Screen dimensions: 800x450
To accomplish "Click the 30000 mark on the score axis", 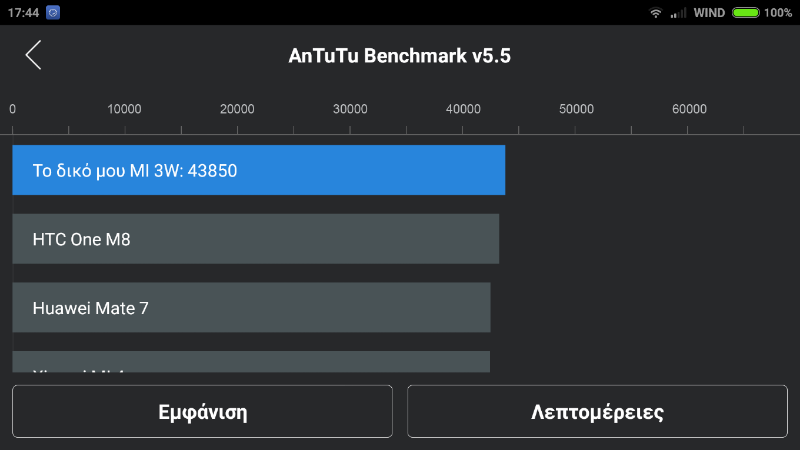I will 350,110.
